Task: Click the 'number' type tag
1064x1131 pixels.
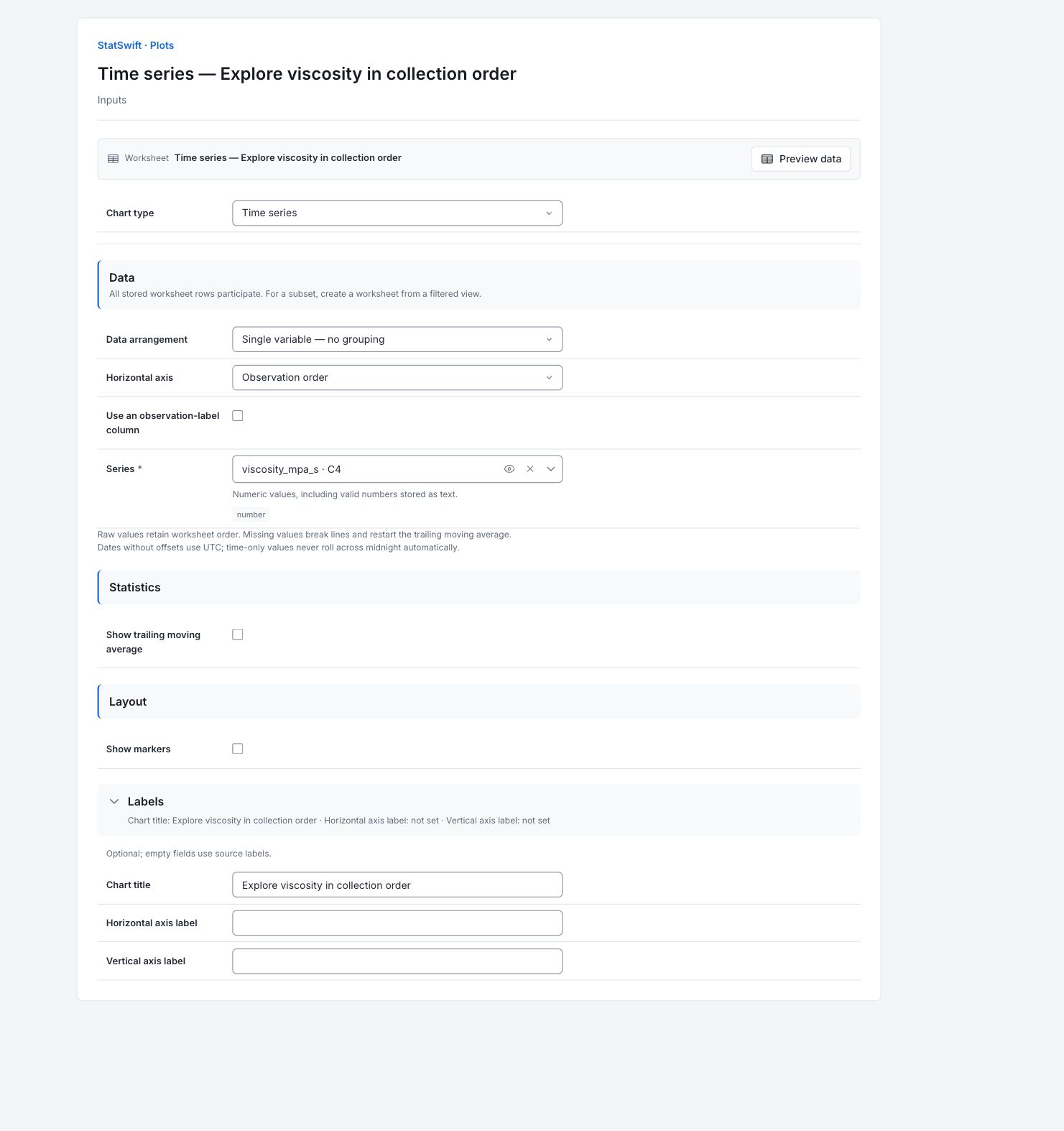Action: 251,514
